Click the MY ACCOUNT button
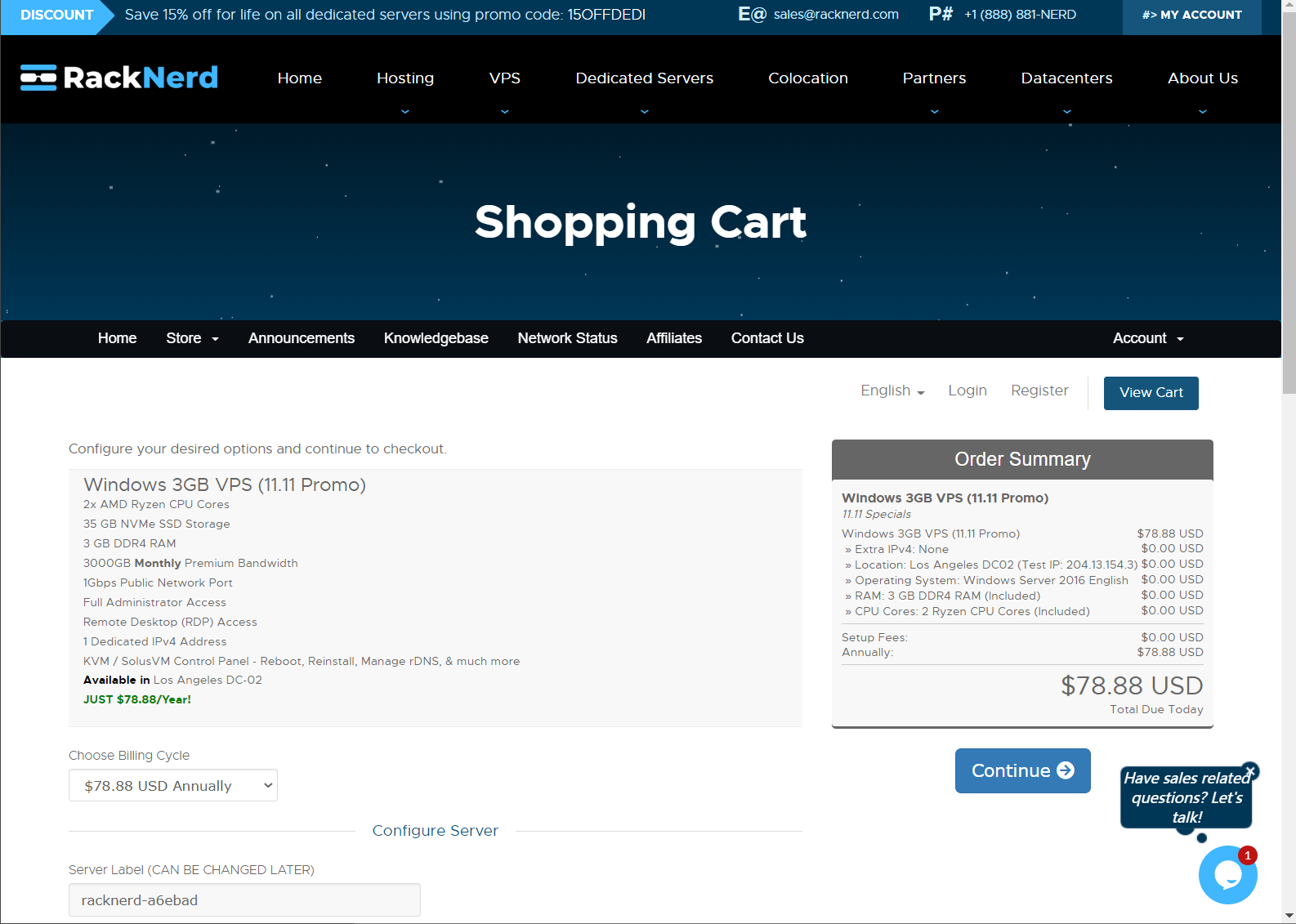This screenshot has height=924, width=1296. coord(1192,17)
